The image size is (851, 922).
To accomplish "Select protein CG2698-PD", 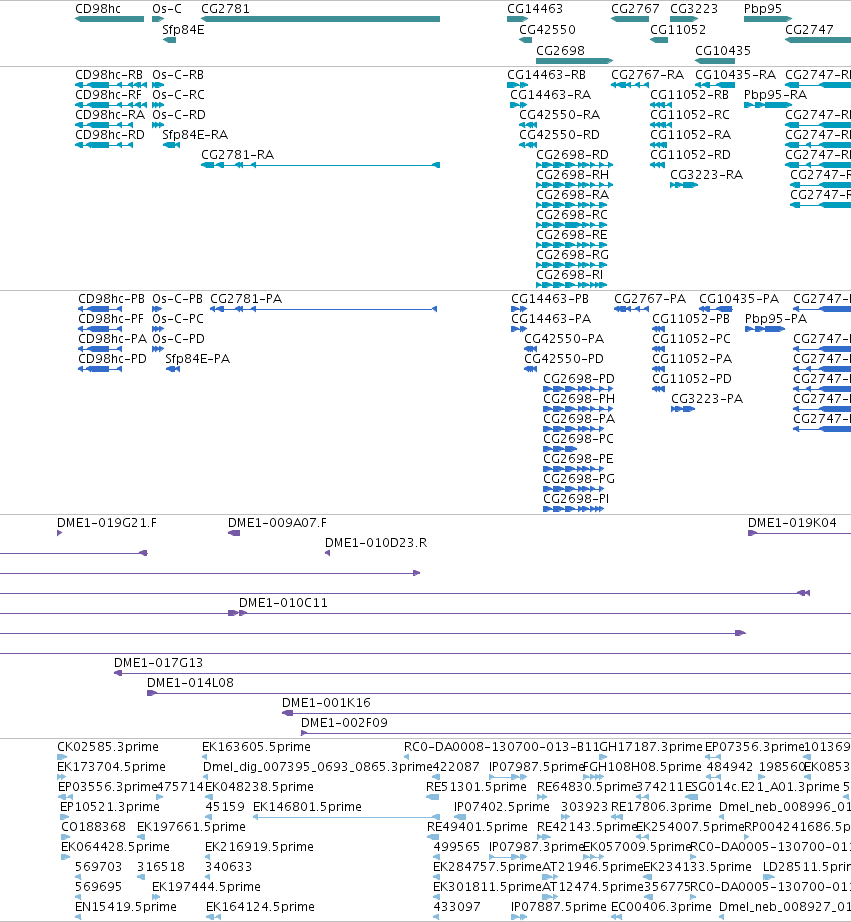I will pos(578,389).
